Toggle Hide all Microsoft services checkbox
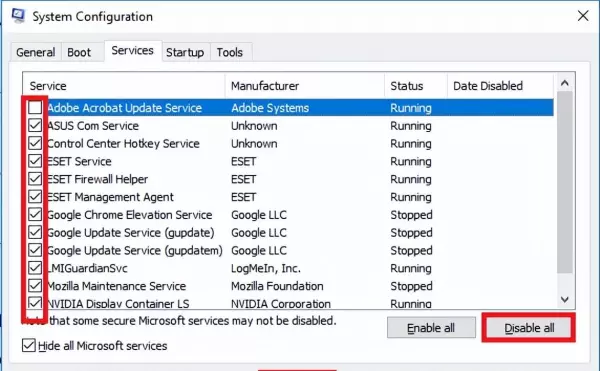Viewport: 600px width, 371px height. 29,345
